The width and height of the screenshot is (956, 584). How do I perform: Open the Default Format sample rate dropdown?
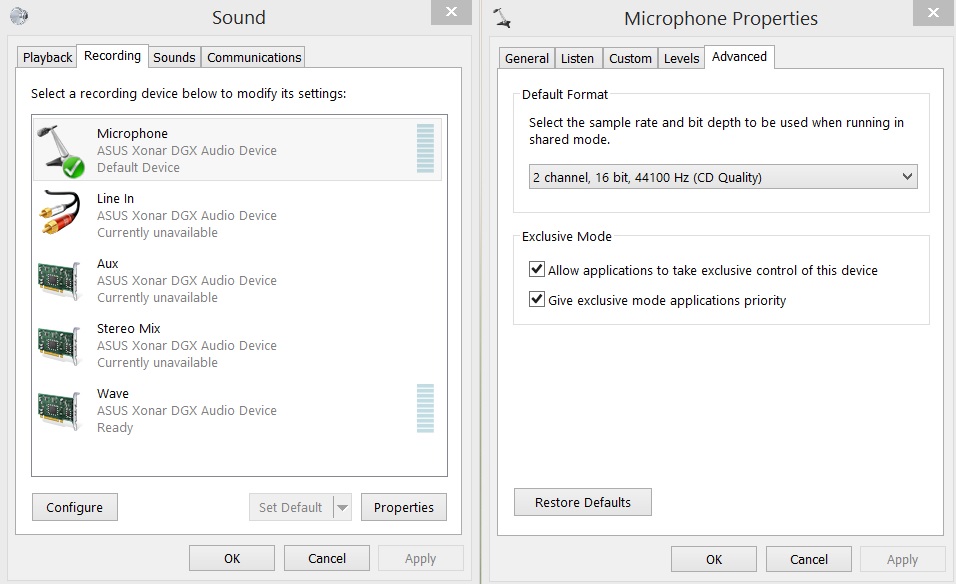pyautogui.click(x=722, y=177)
